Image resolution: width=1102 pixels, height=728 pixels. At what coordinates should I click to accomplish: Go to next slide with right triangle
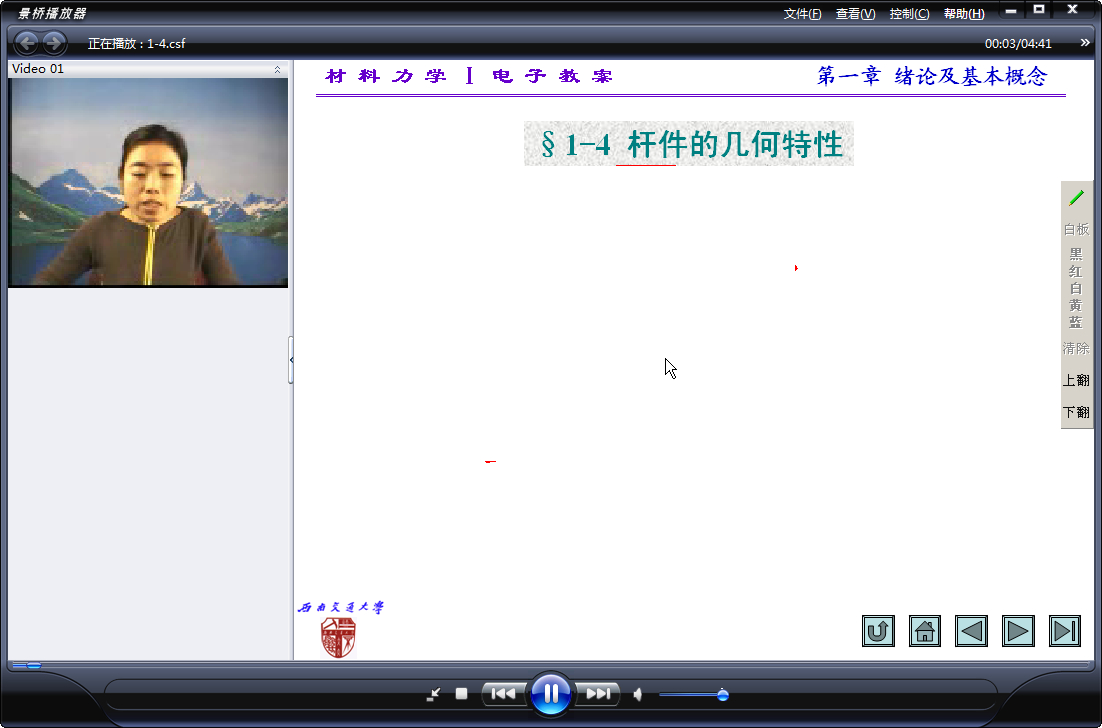[x=1018, y=631]
